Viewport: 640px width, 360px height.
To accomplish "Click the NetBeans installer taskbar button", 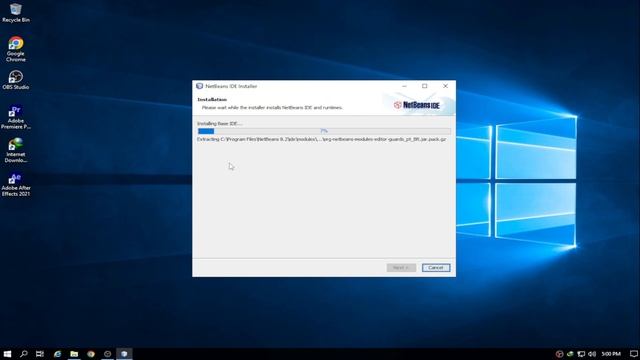I will click(x=124, y=354).
